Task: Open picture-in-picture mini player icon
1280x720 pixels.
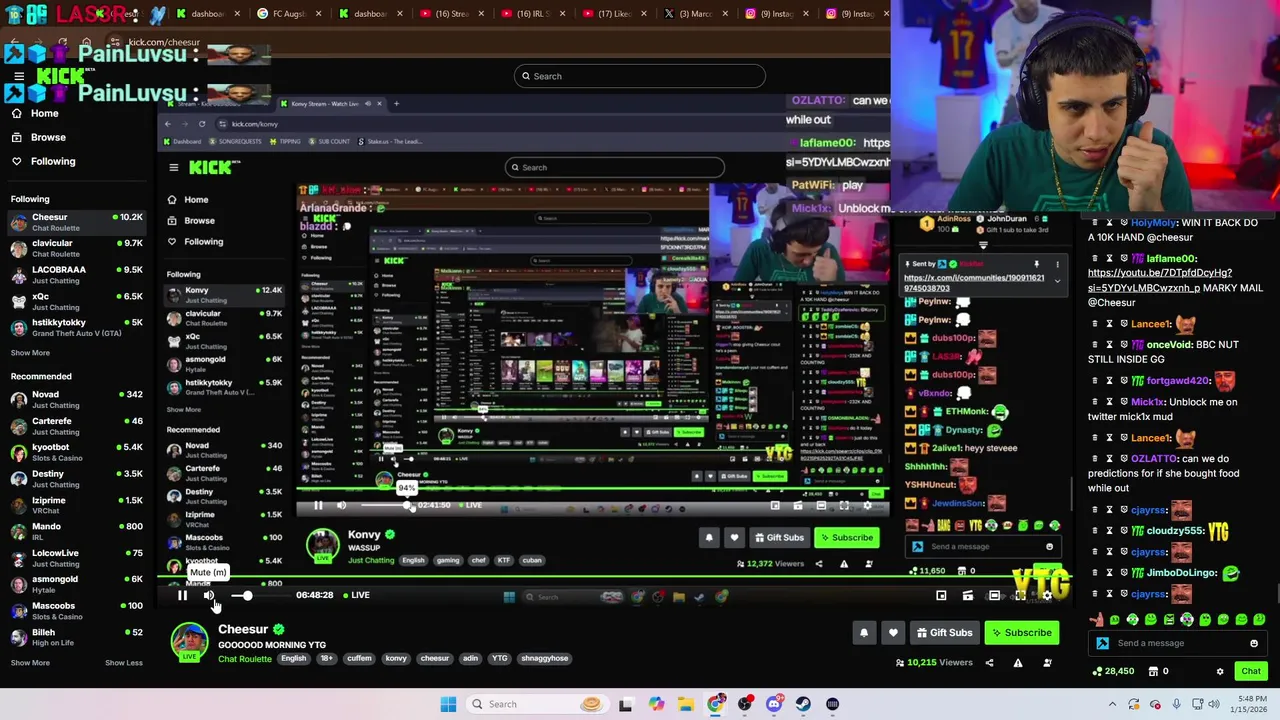Action: pos(941,596)
